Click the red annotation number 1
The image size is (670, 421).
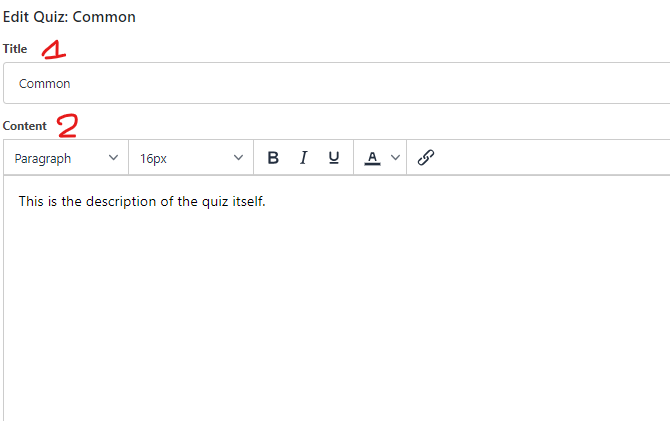[x=53, y=50]
